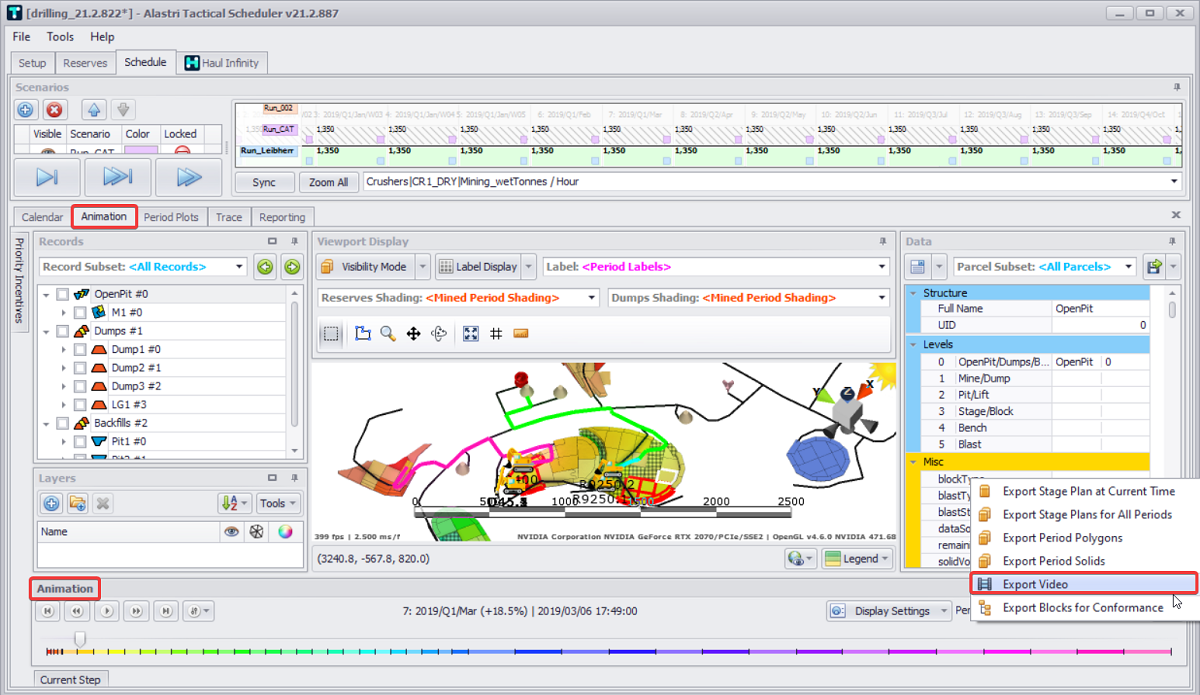Choose the pan tool with four arrows

(413, 334)
